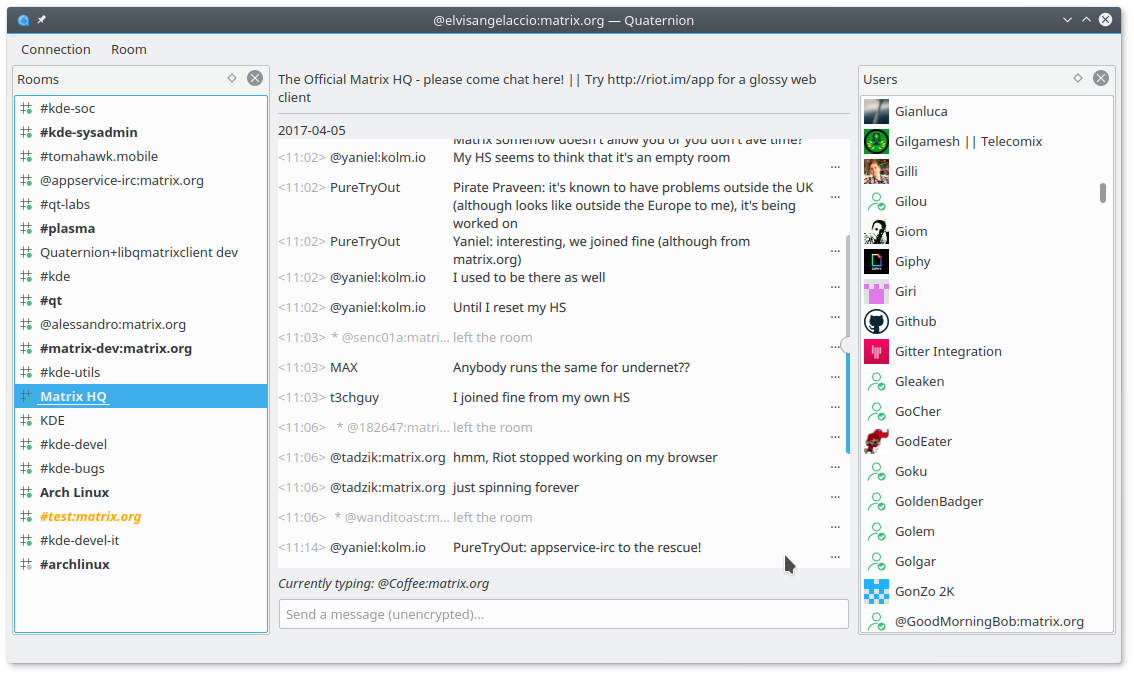Screen dimensions: 1134x676
Task: Switch to #matrix-dev:matrix.org room
Action: [x=141, y=348]
